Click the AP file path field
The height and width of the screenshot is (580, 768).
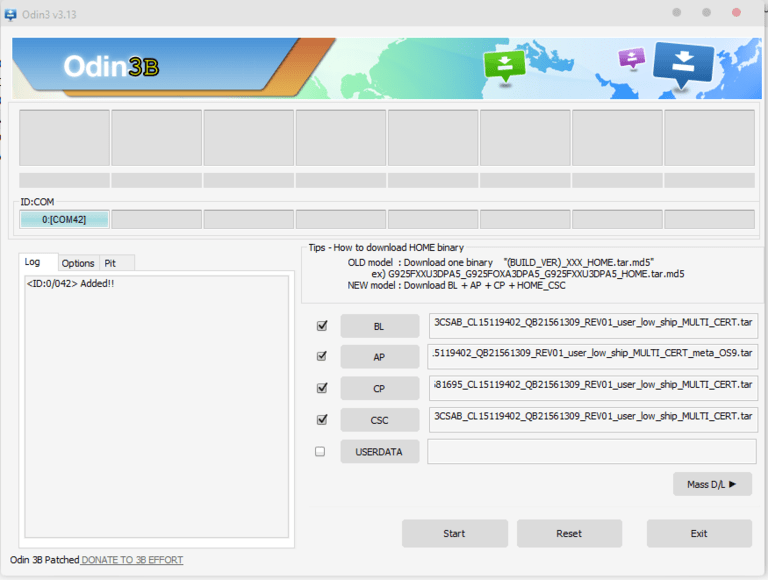click(x=592, y=357)
